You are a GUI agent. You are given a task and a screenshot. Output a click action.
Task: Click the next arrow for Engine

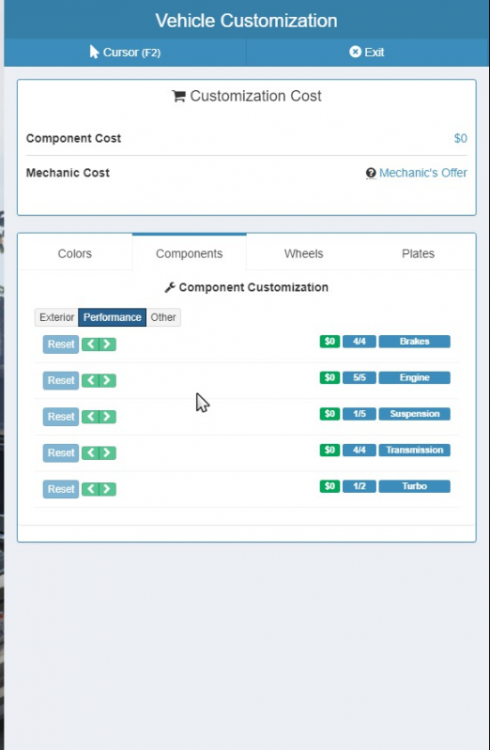click(x=107, y=381)
